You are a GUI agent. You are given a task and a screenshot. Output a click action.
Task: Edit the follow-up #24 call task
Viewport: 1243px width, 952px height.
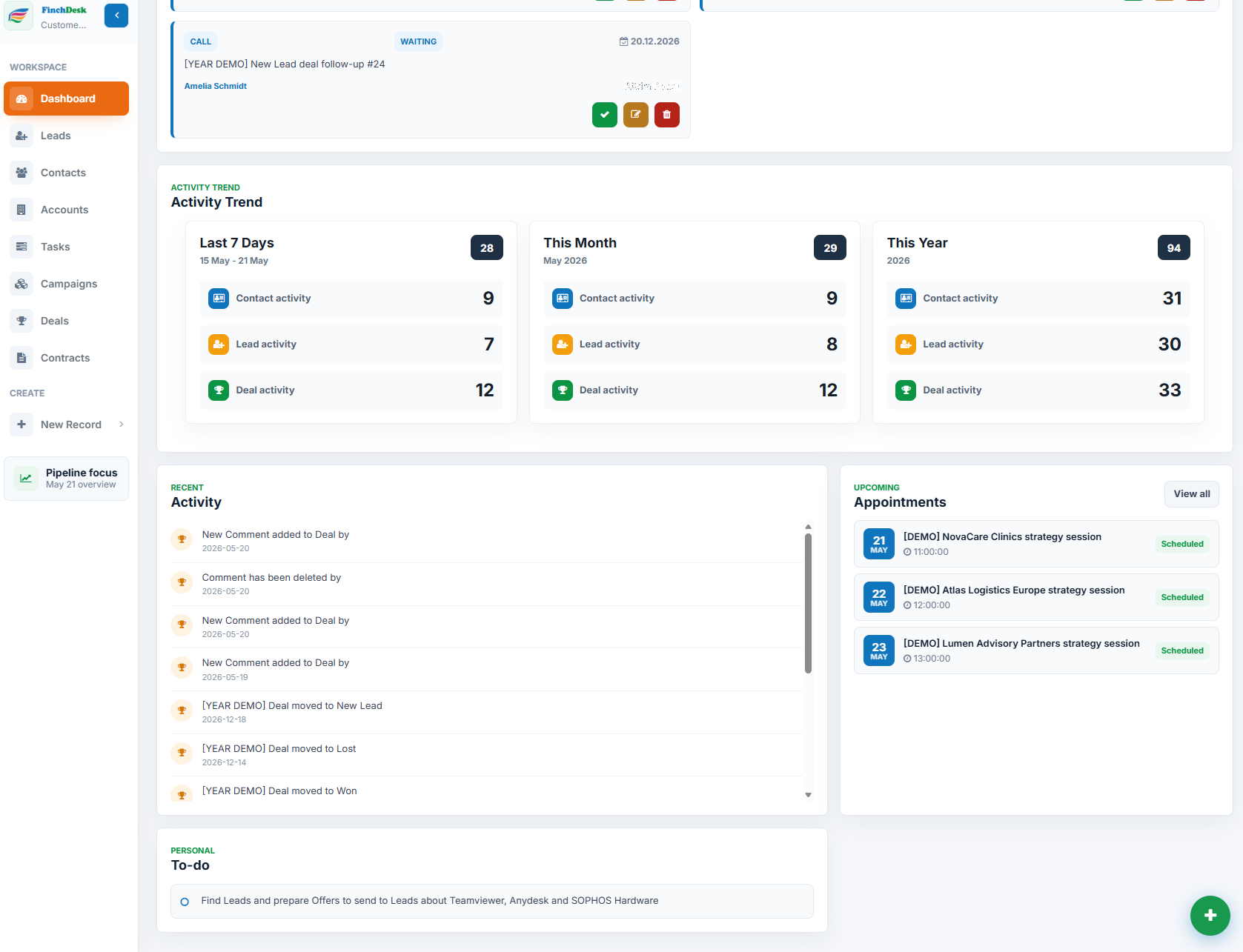636,115
